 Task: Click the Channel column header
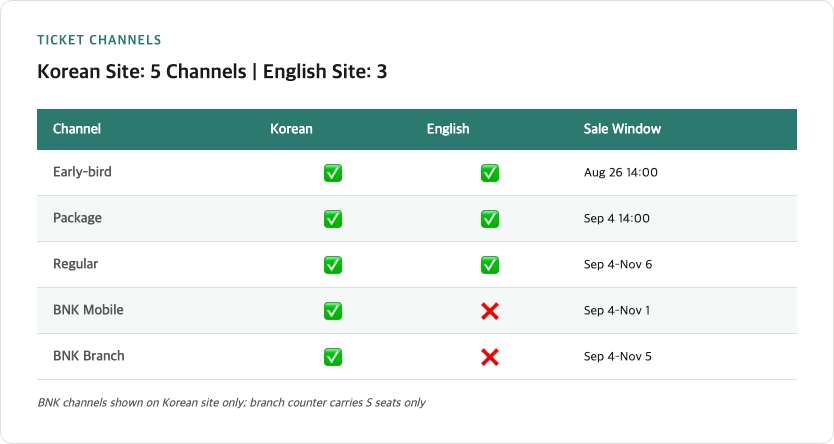(77, 129)
